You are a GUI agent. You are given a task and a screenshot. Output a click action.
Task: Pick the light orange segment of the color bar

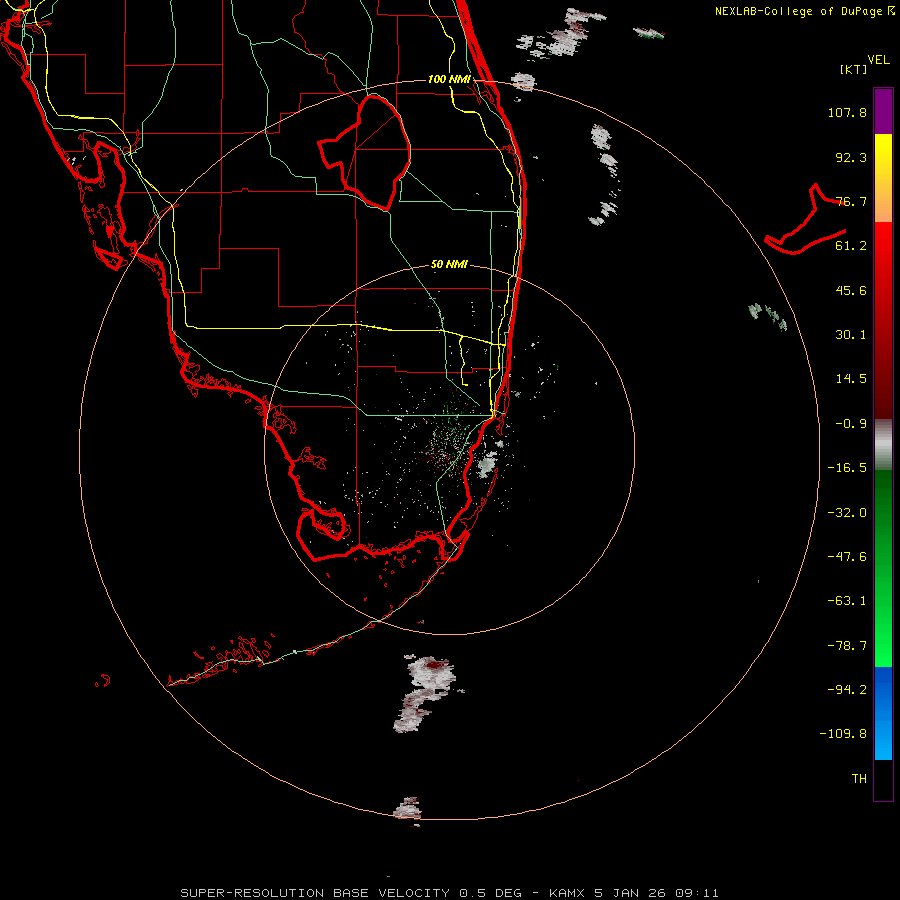pyautogui.click(x=883, y=204)
